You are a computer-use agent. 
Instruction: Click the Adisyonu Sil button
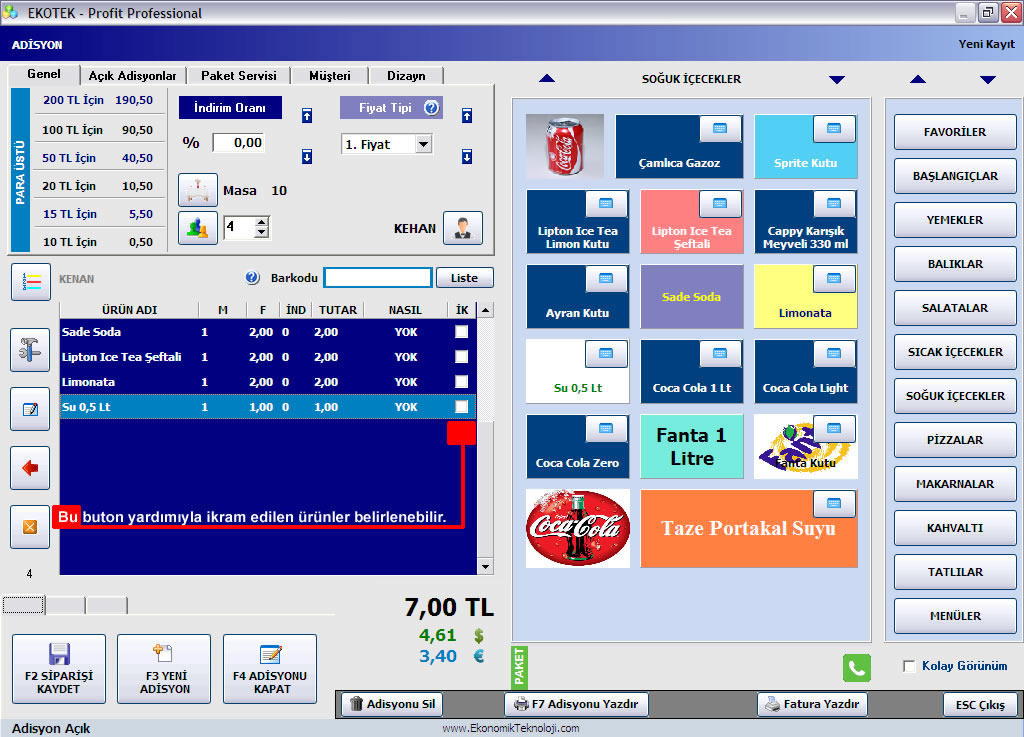[x=392, y=704]
